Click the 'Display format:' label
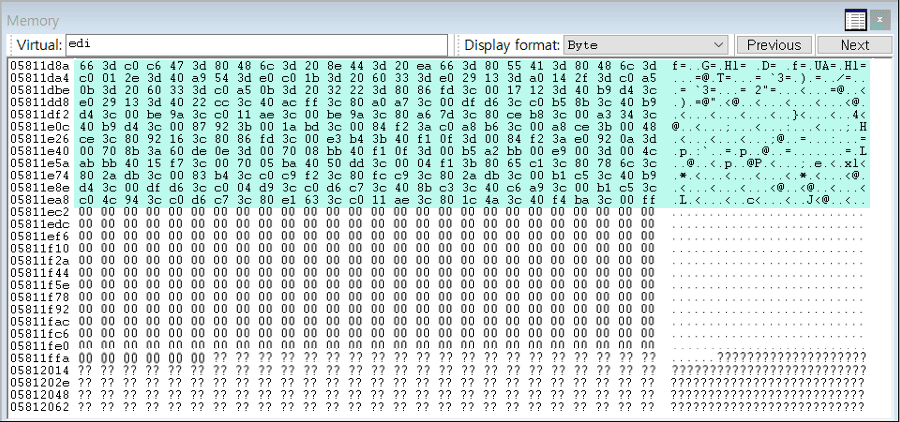900x422 pixels. (x=512, y=45)
